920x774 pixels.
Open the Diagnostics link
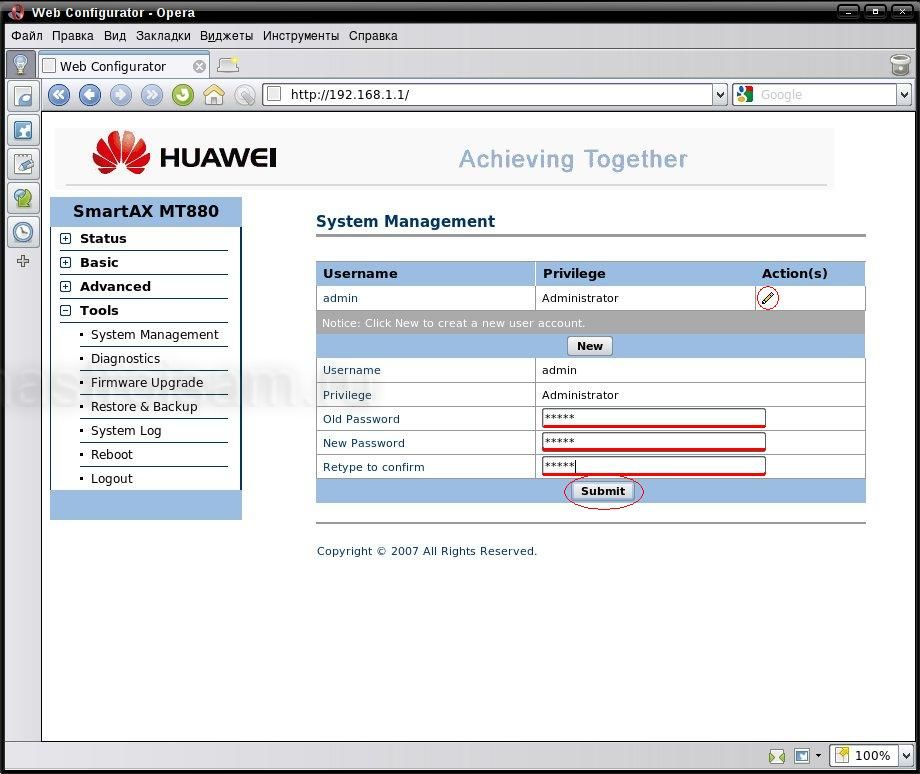[125, 359]
